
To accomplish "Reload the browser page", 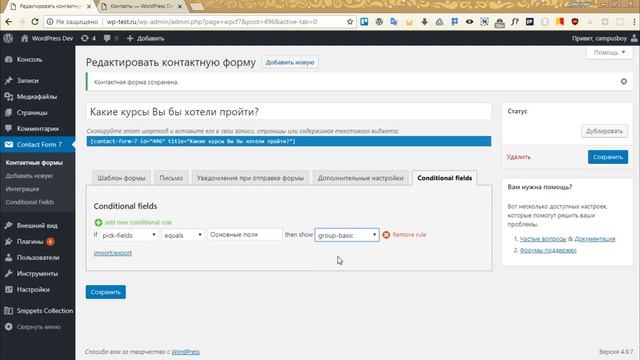I will [x=35, y=22].
